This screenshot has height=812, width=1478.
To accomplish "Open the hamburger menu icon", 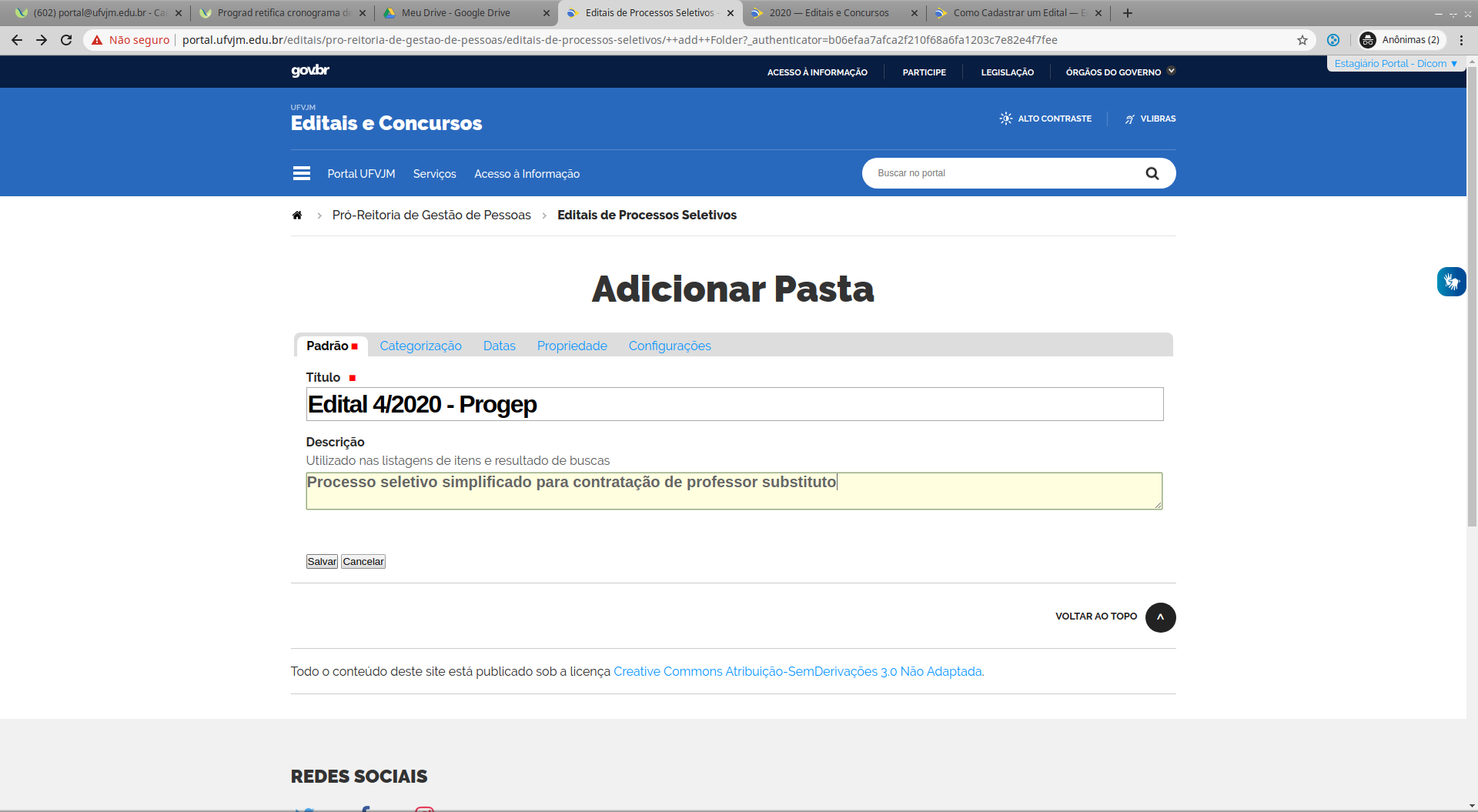I will (301, 173).
